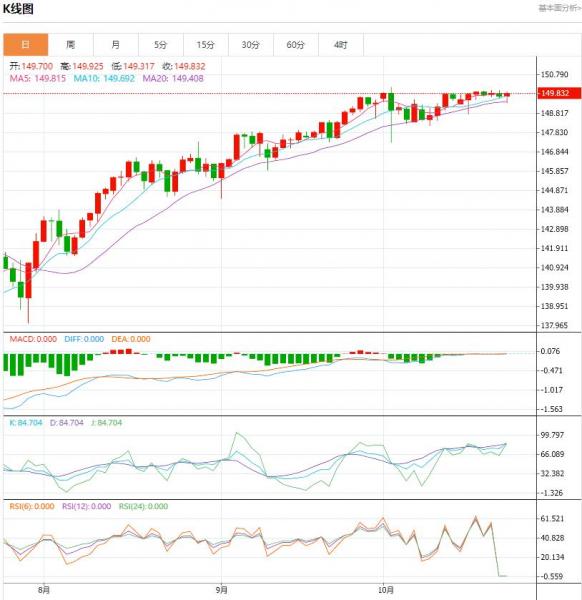Click the RSI(24) legend label
Screen dimensions: 582x600
143,506
